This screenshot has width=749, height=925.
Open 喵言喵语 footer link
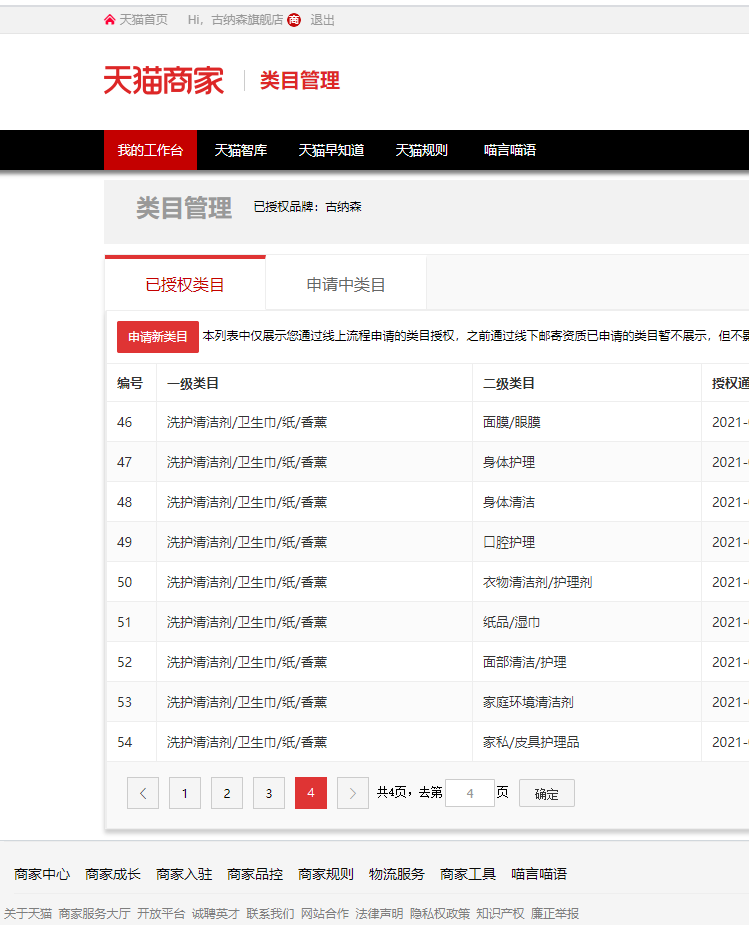pyautogui.click(x=539, y=874)
